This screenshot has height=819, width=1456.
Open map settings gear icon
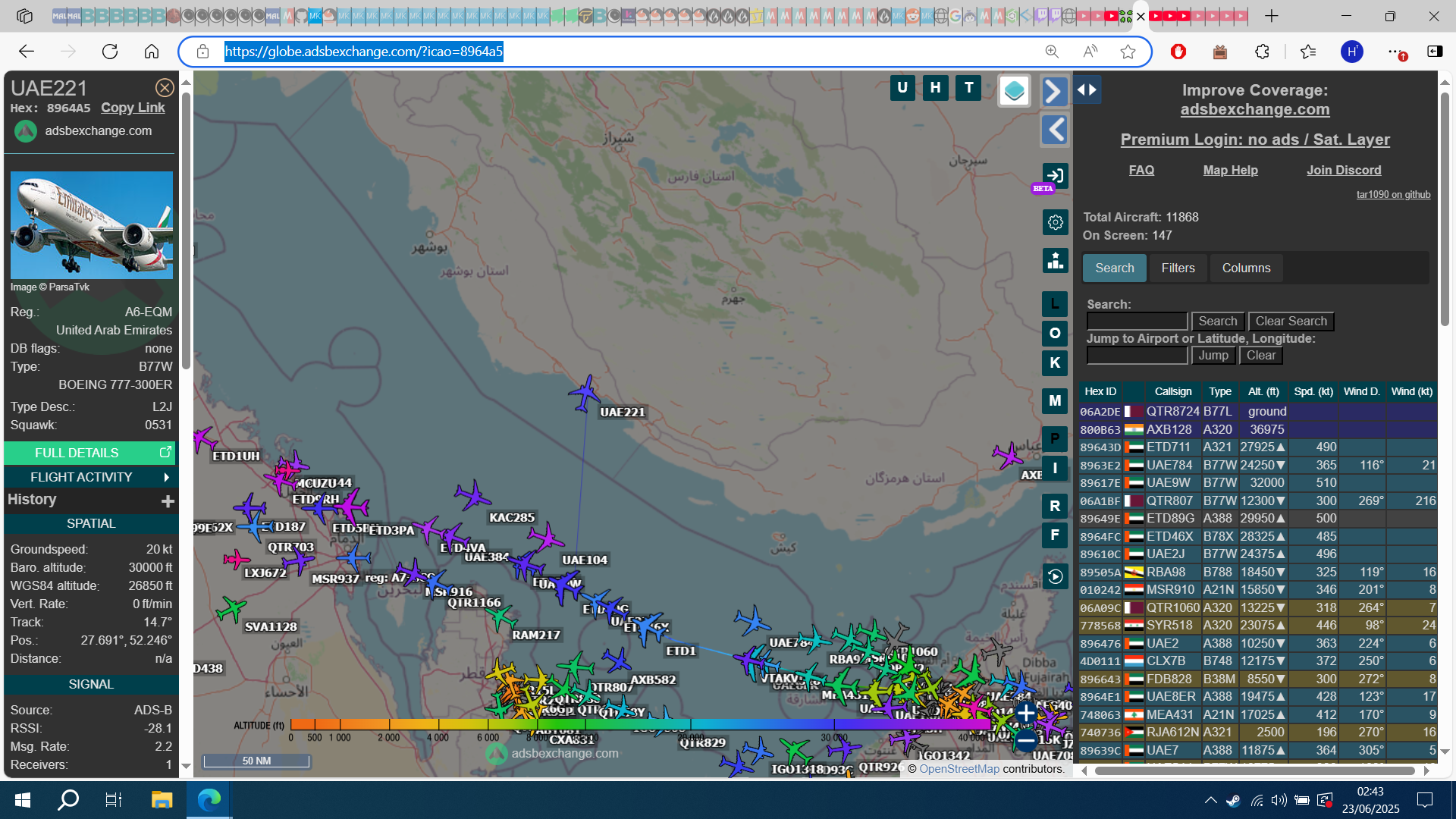[1055, 222]
